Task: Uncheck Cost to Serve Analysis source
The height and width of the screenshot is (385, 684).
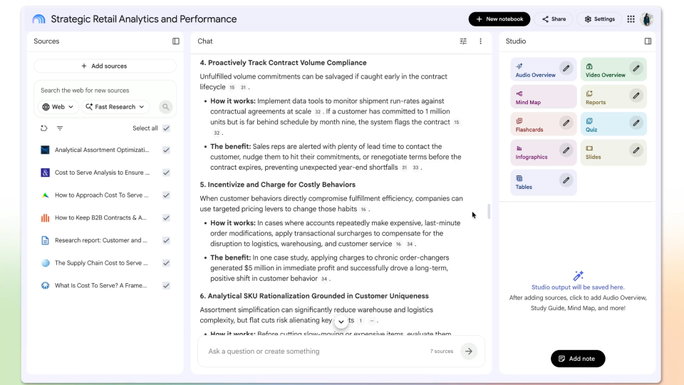Action: [166, 173]
